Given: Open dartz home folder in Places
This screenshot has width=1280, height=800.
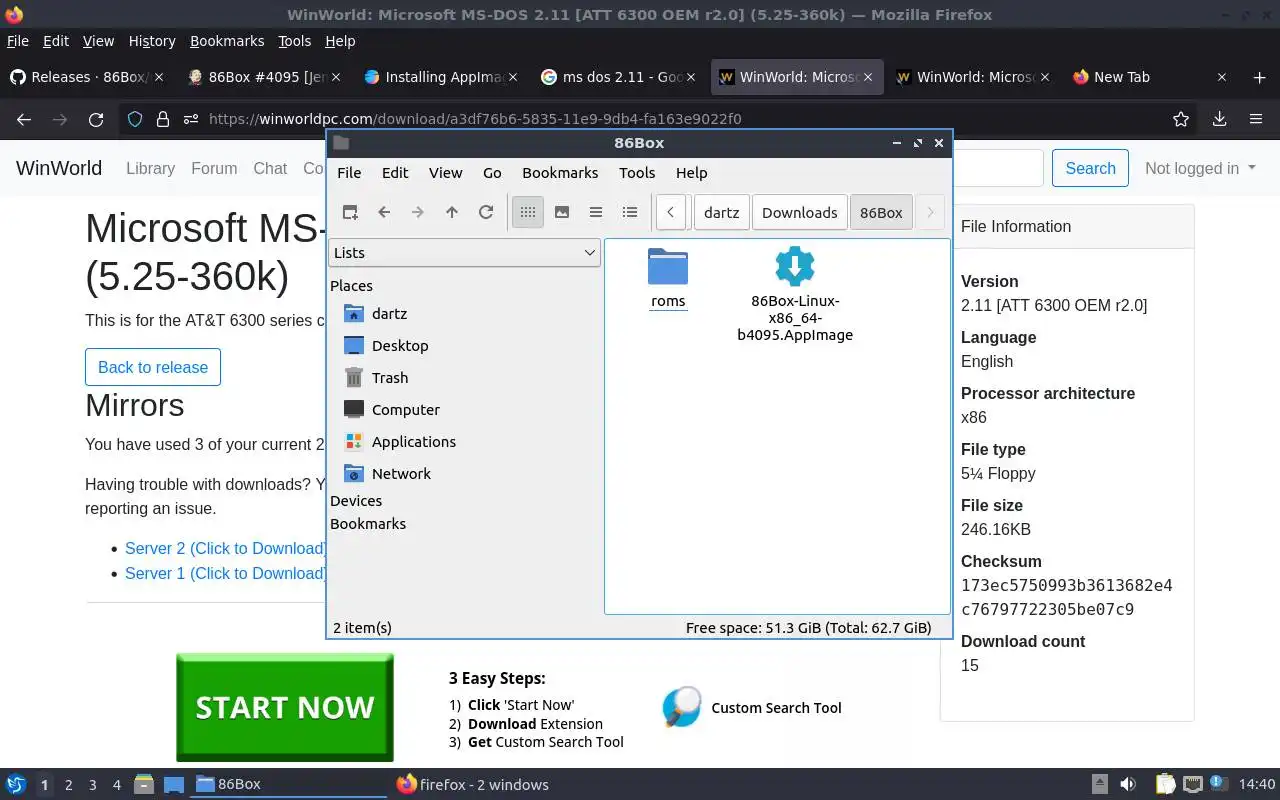Looking at the screenshot, I should (x=389, y=313).
